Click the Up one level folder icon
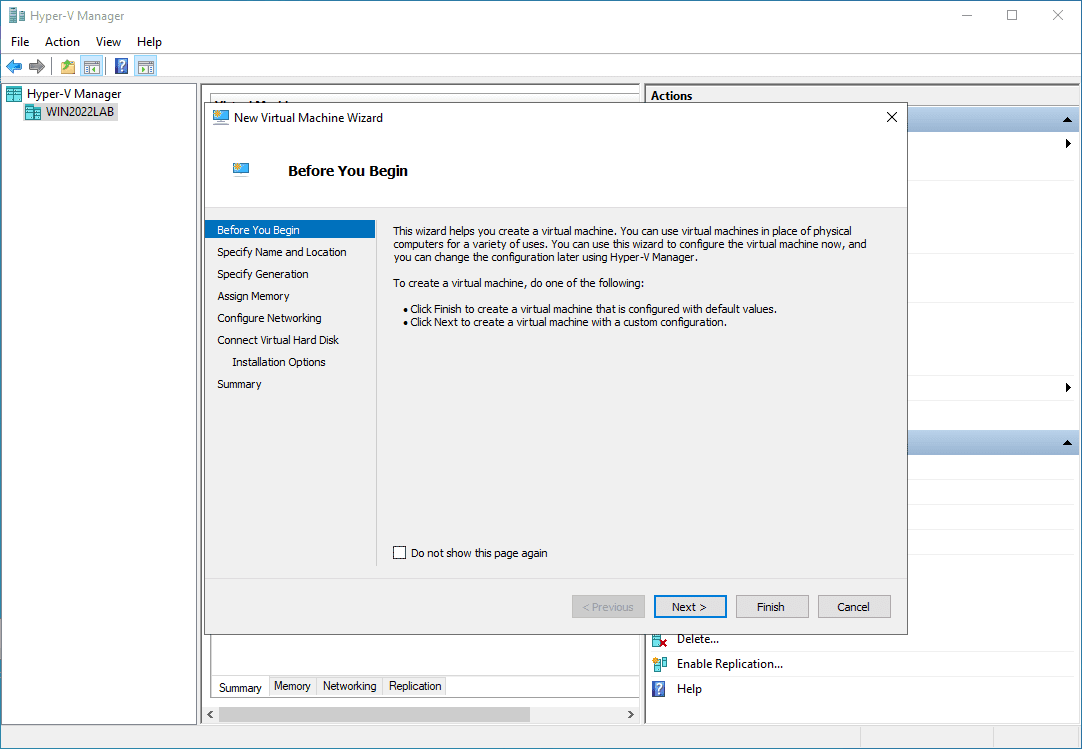 [x=68, y=66]
